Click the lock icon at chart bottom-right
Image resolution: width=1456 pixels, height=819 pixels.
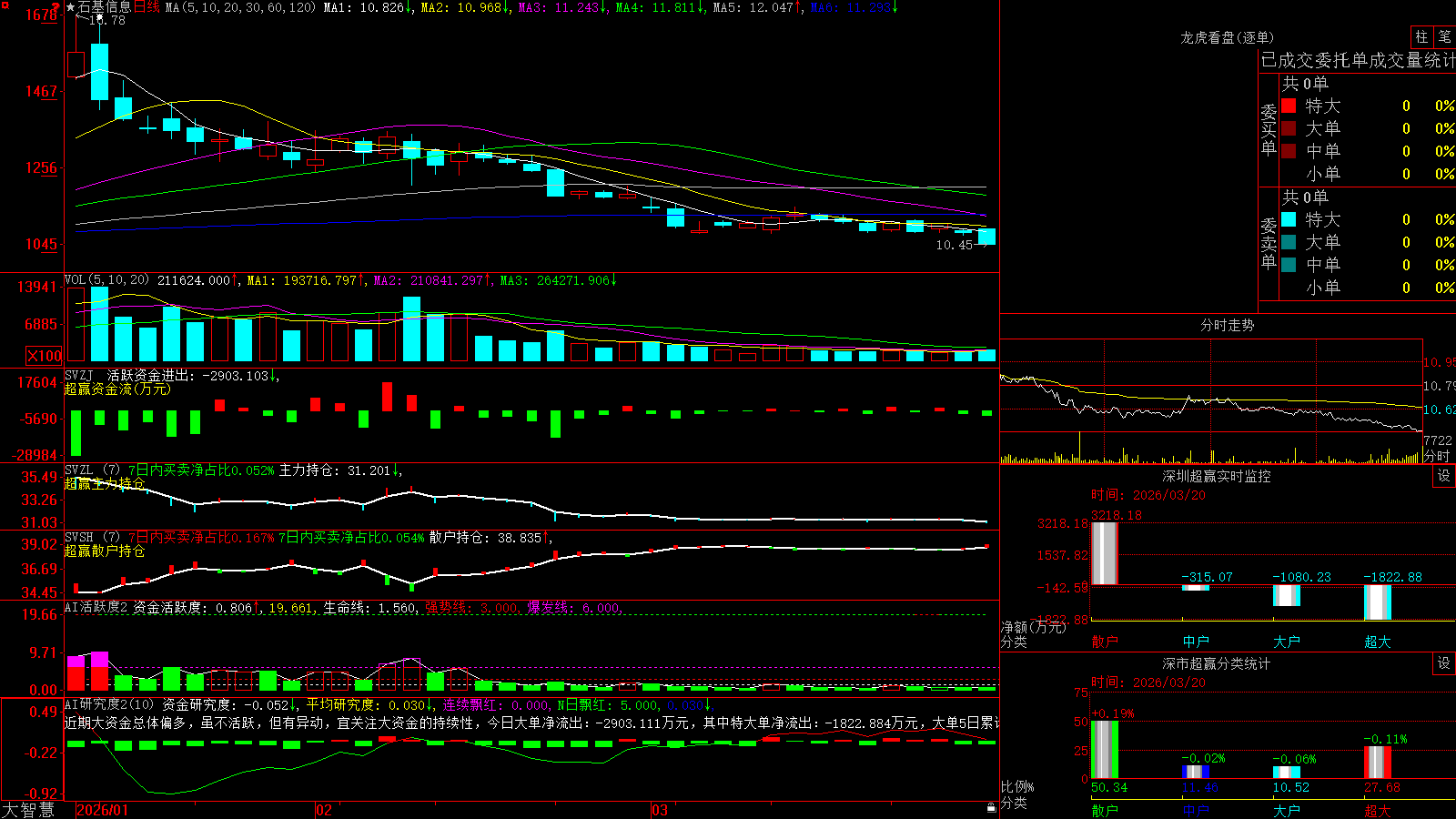(992, 807)
